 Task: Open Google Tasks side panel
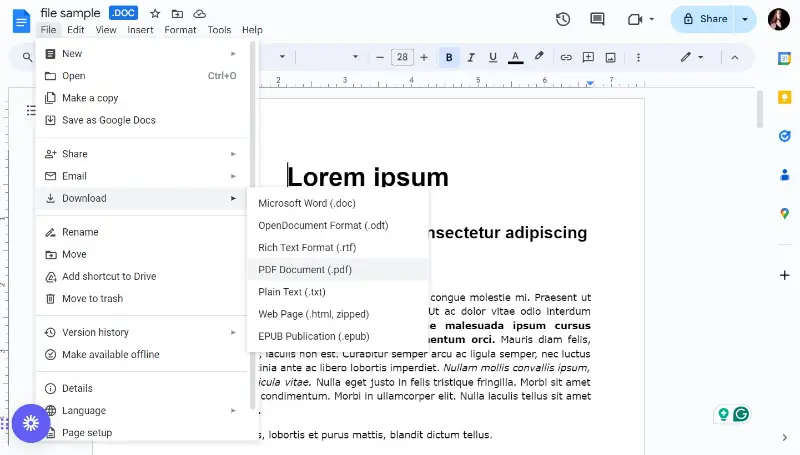pyautogui.click(x=784, y=136)
